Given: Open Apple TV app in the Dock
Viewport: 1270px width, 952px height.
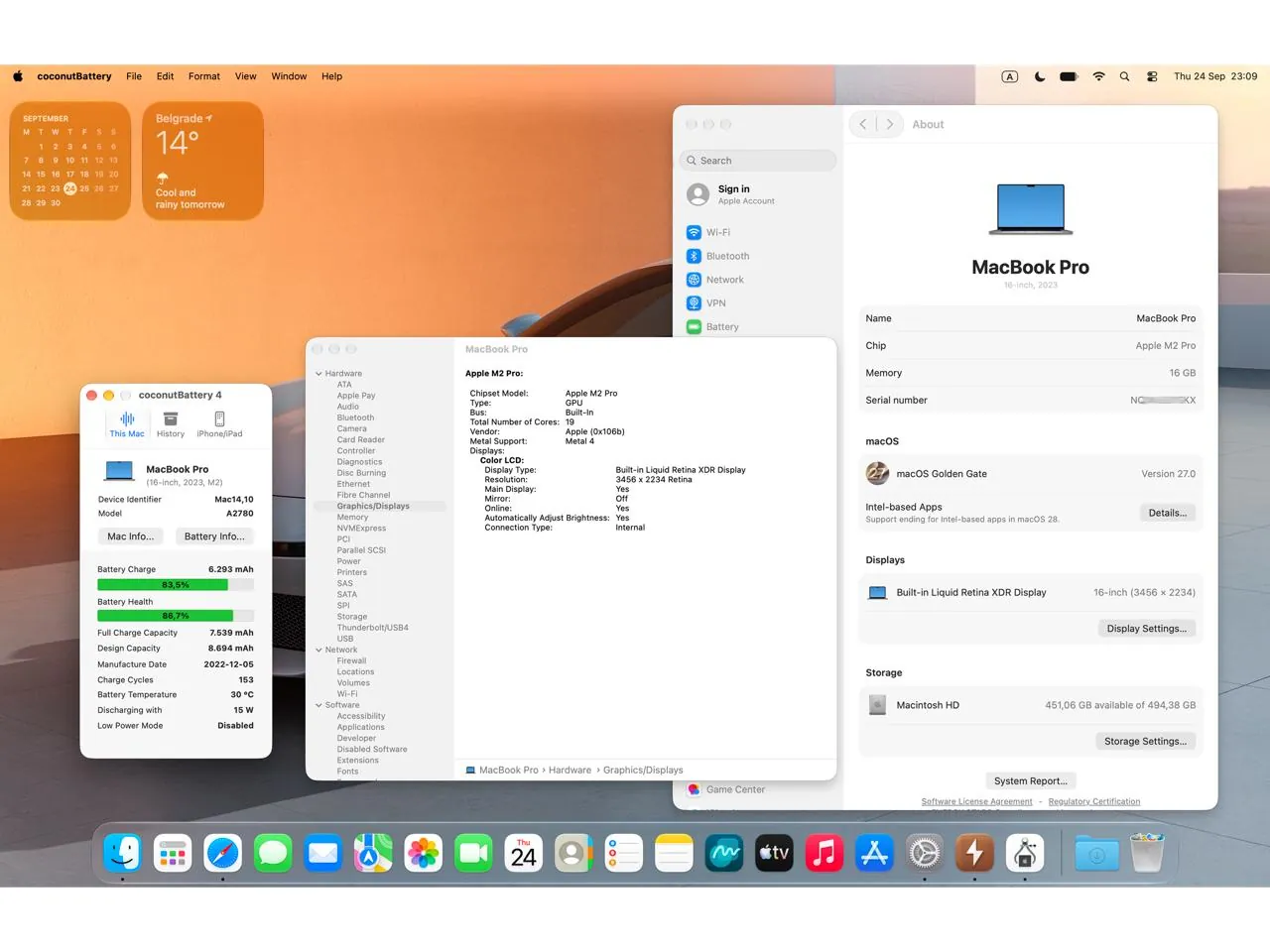Looking at the screenshot, I should click(x=774, y=853).
